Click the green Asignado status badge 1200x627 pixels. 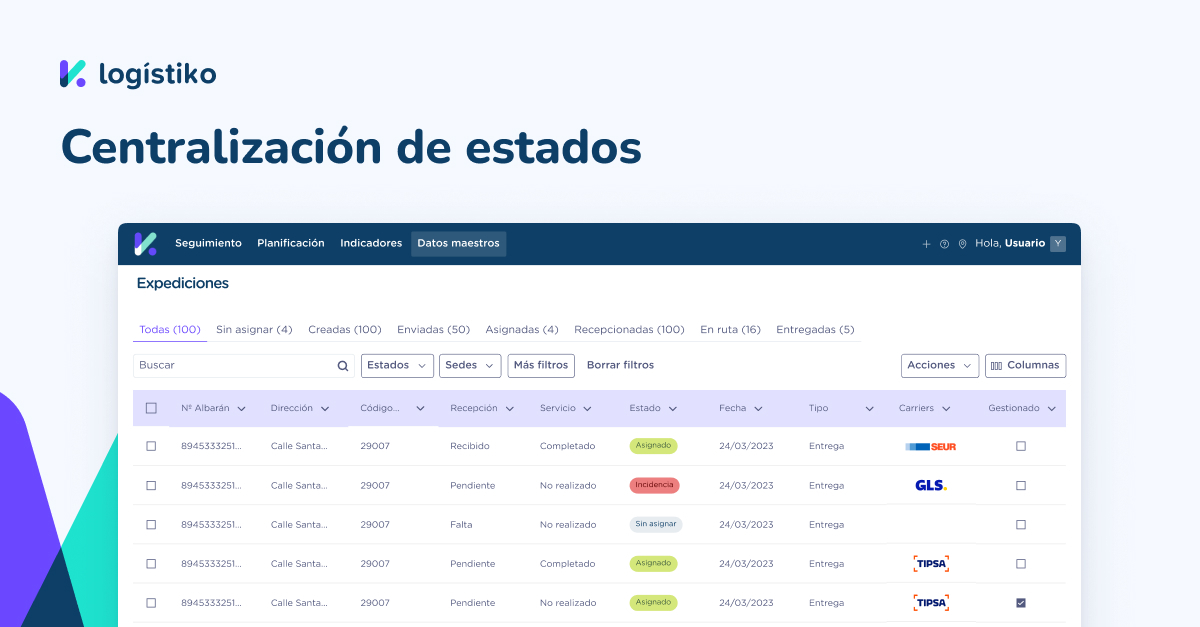[653, 446]
